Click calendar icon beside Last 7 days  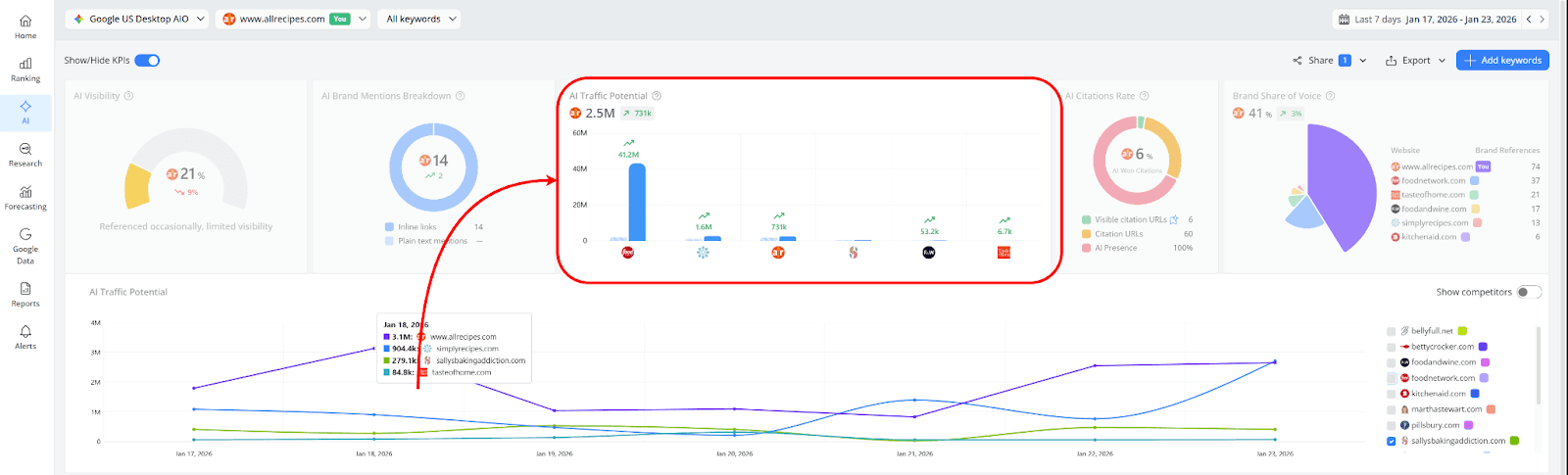click(x=1345, y=19)
